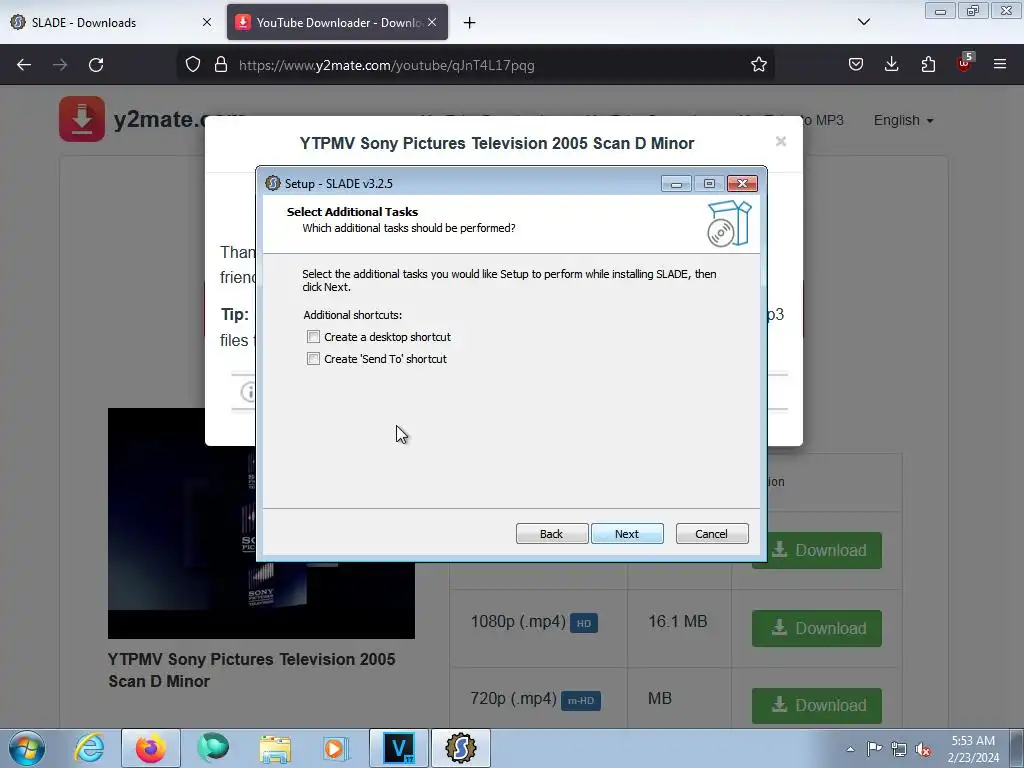The width and height of the screenshot is (1024, 768).
Task: Bookmark this page with star icon
Action: [x=758, y=65]
